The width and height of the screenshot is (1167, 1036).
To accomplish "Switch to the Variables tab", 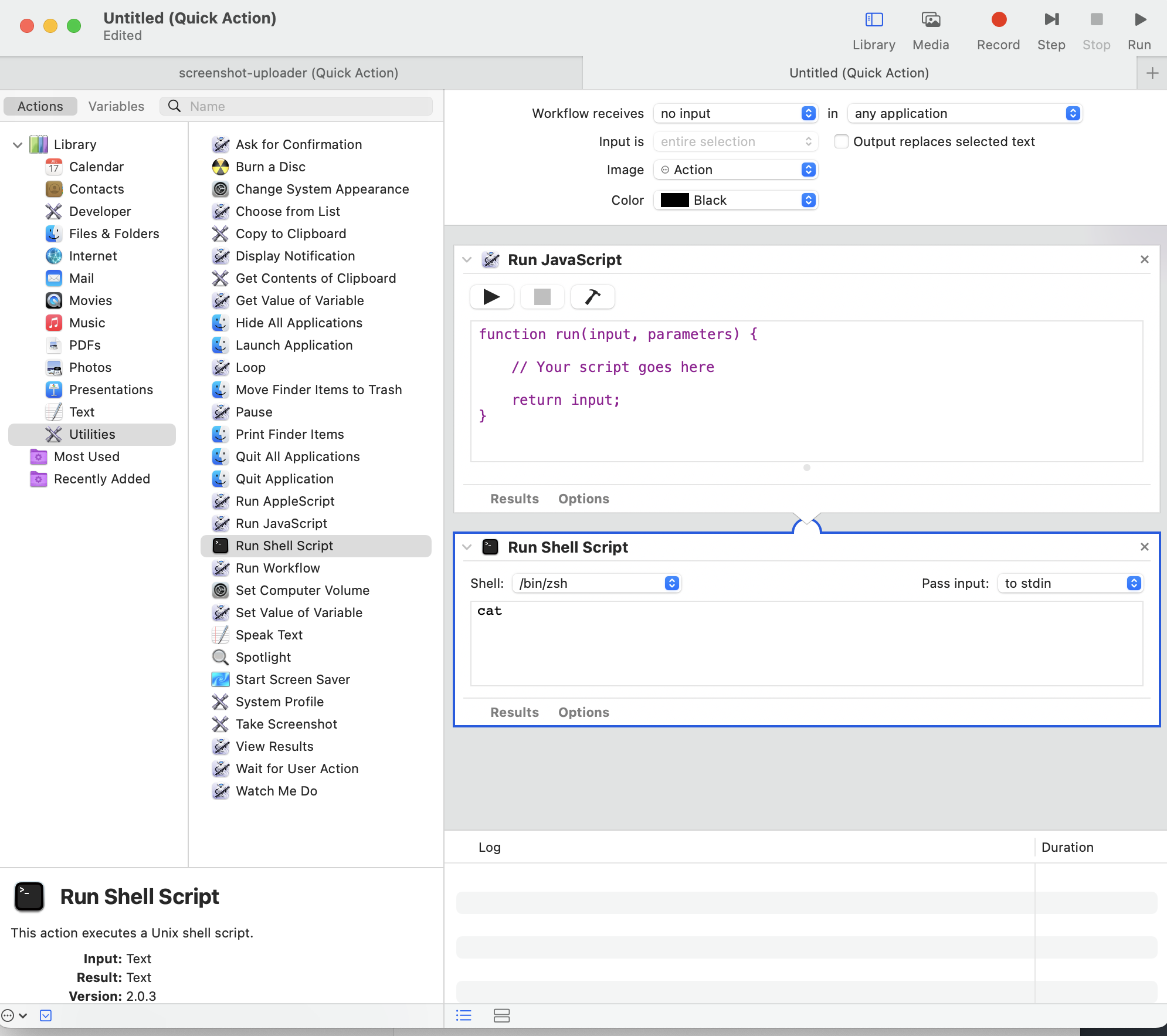I will (x=116, y=106).
